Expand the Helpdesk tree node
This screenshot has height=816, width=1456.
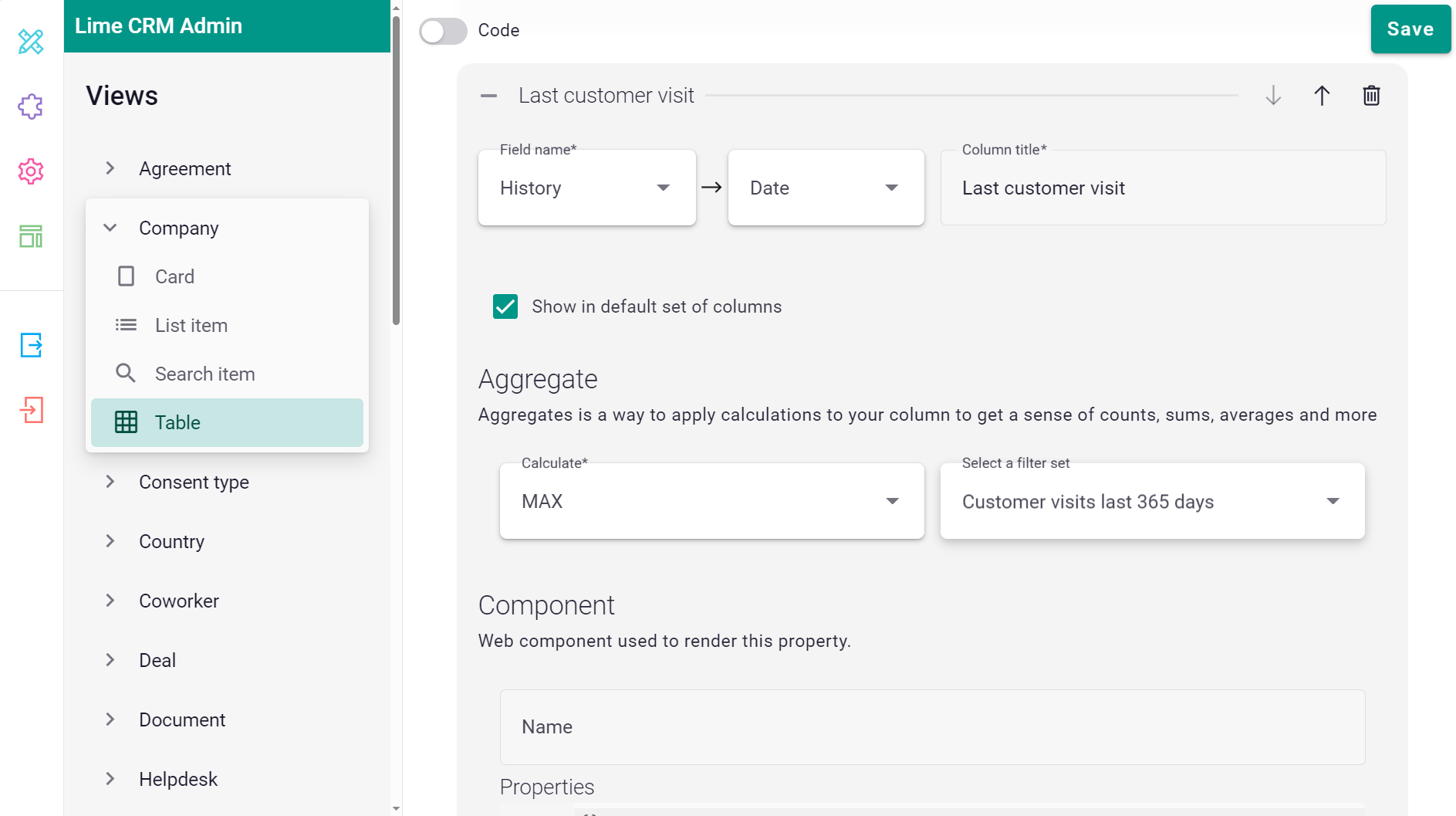coord(110,779)
